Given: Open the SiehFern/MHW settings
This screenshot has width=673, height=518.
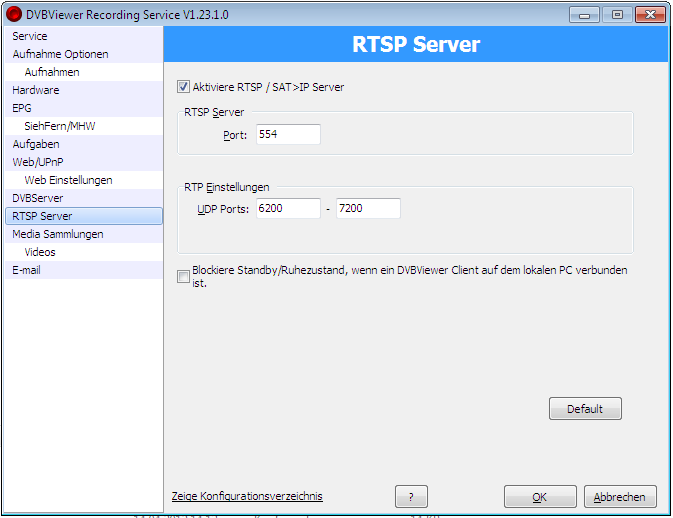Looking at the screenshot, I should coord(60,126).
